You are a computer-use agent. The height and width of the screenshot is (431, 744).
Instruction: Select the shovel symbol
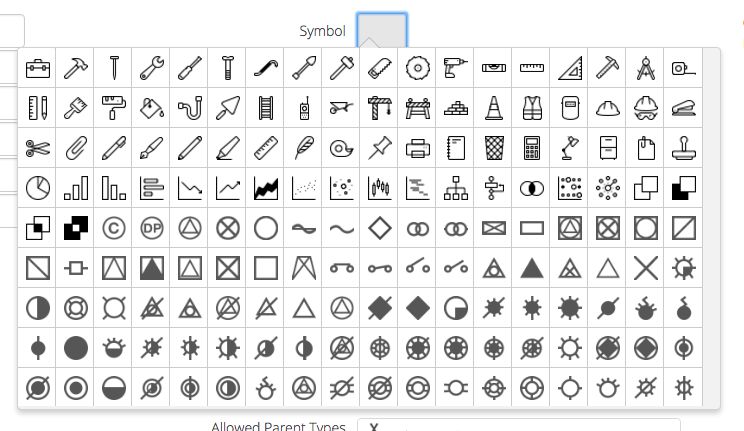click(x=304, y=68)
